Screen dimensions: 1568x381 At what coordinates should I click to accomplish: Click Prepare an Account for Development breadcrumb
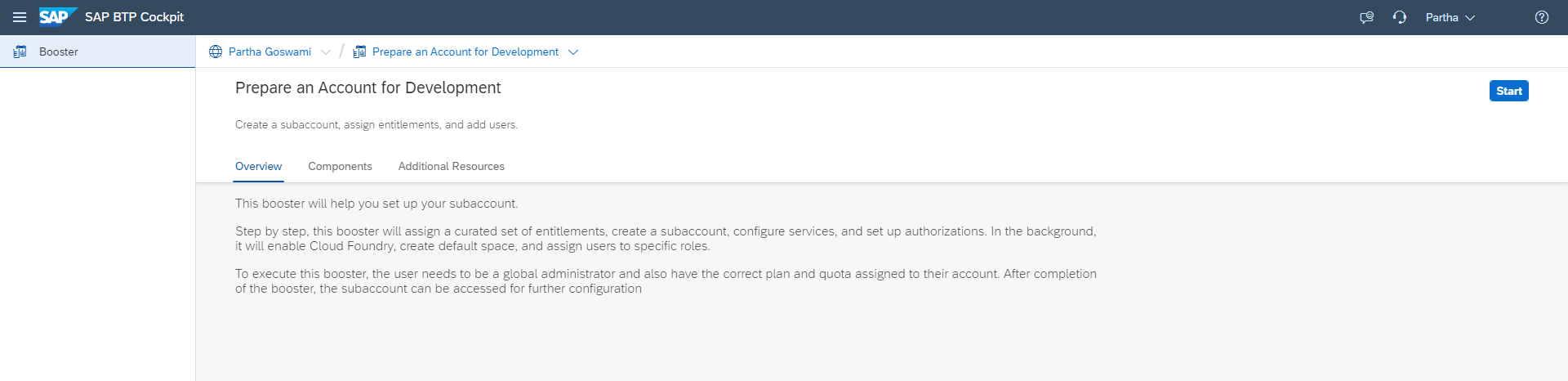point(465,52)
